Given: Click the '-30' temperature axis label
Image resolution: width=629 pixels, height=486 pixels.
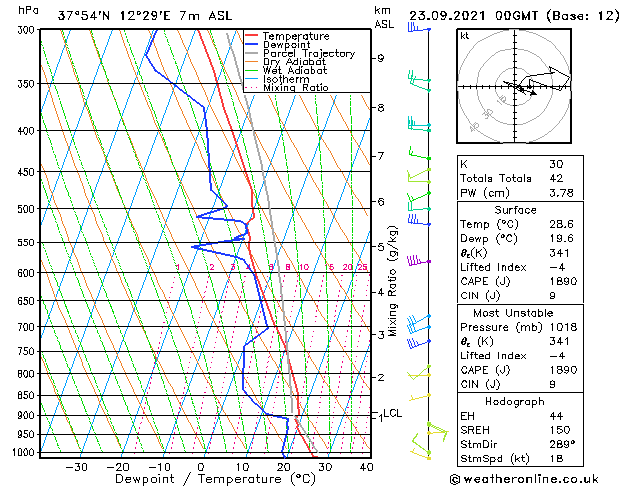Looking at the screenshot, I should [76, 467].
